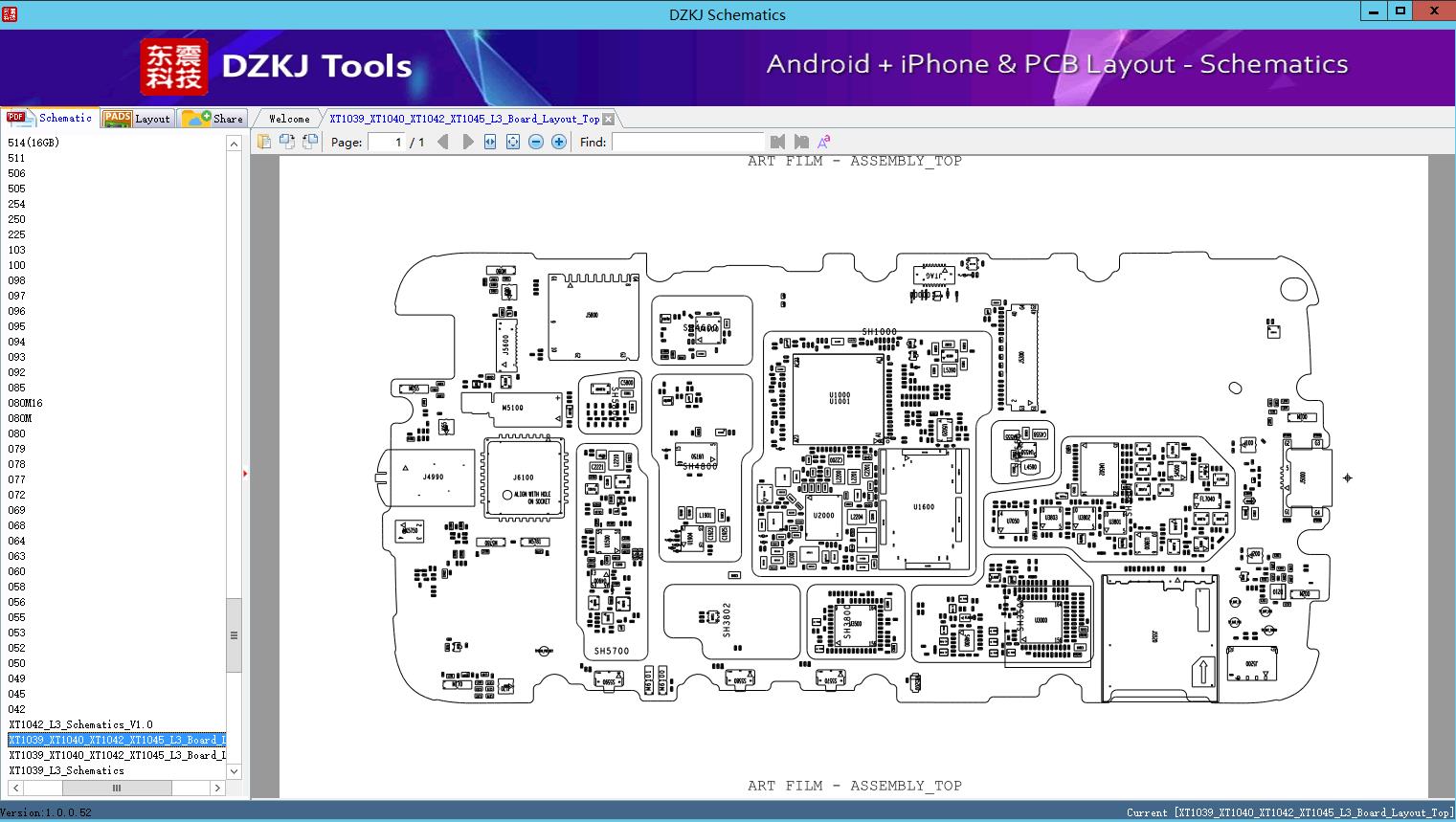Click the file list scroll down arrow
The width and height of the screenshot is (1456, 822).
(x=234, y=770)
